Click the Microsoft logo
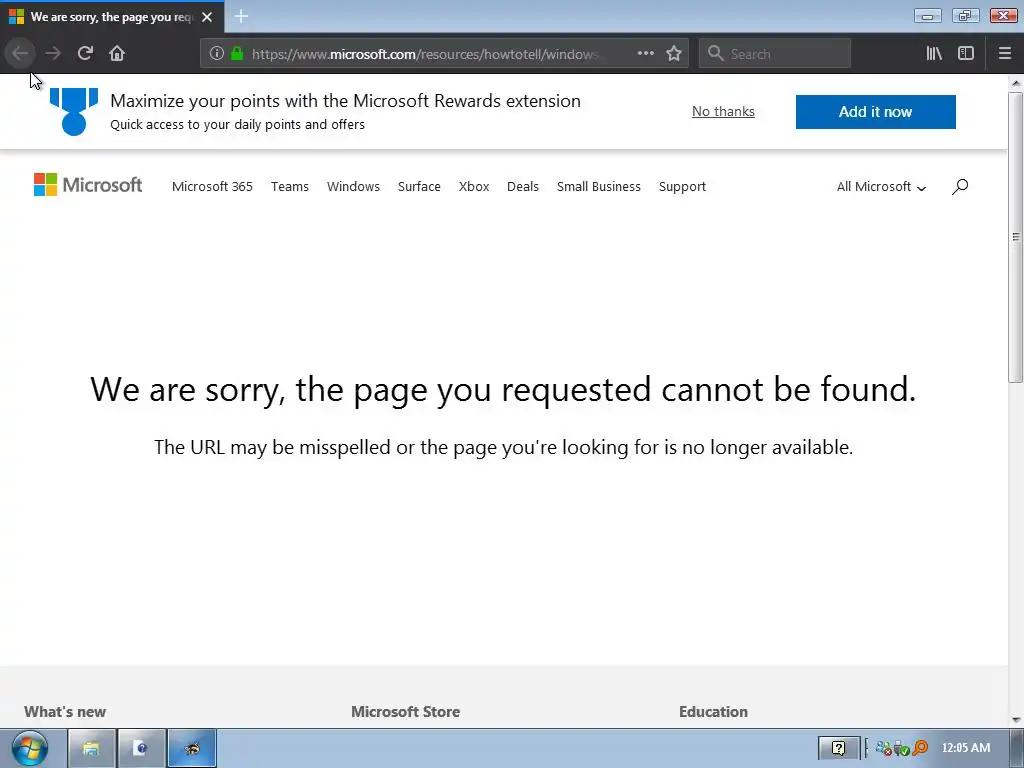 point(88,185)
